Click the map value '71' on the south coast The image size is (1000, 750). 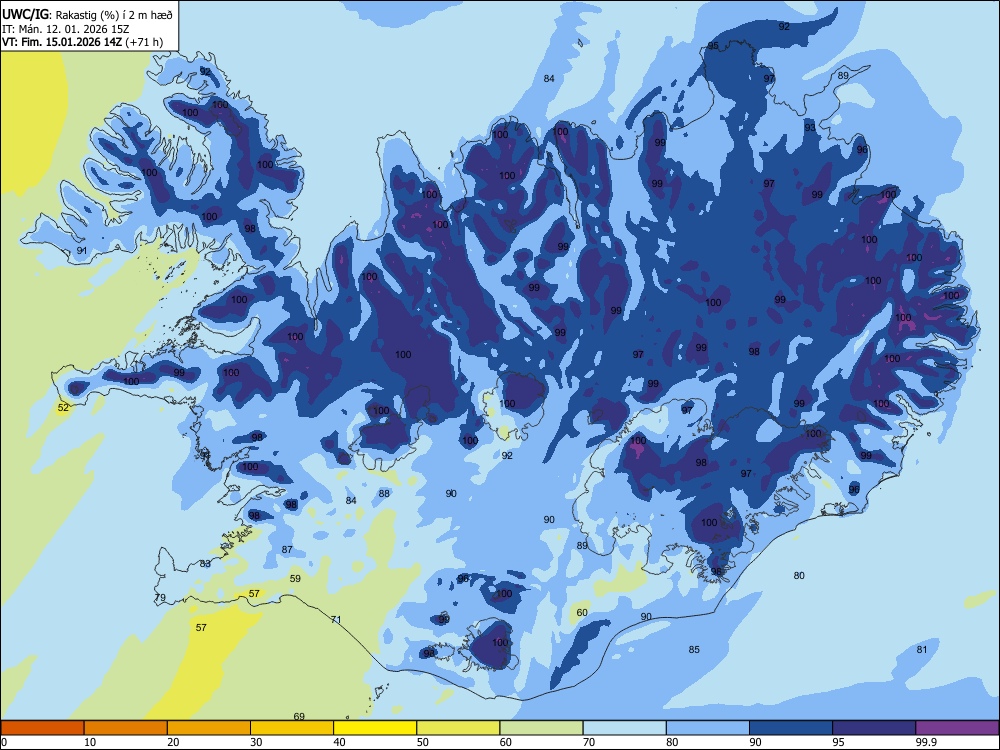[336, 619]
